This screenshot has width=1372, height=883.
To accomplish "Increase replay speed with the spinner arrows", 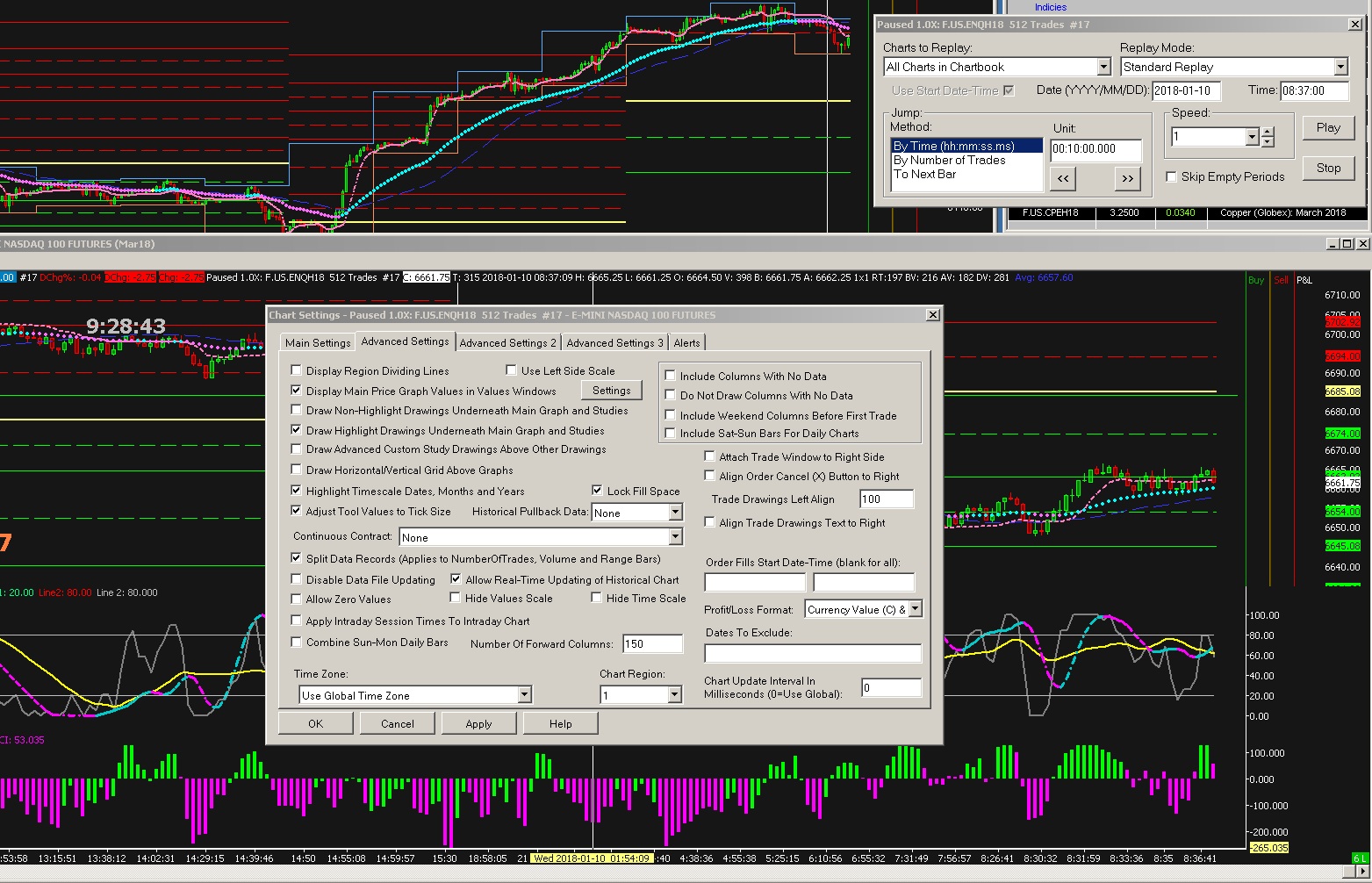I will click(1267, 133).
